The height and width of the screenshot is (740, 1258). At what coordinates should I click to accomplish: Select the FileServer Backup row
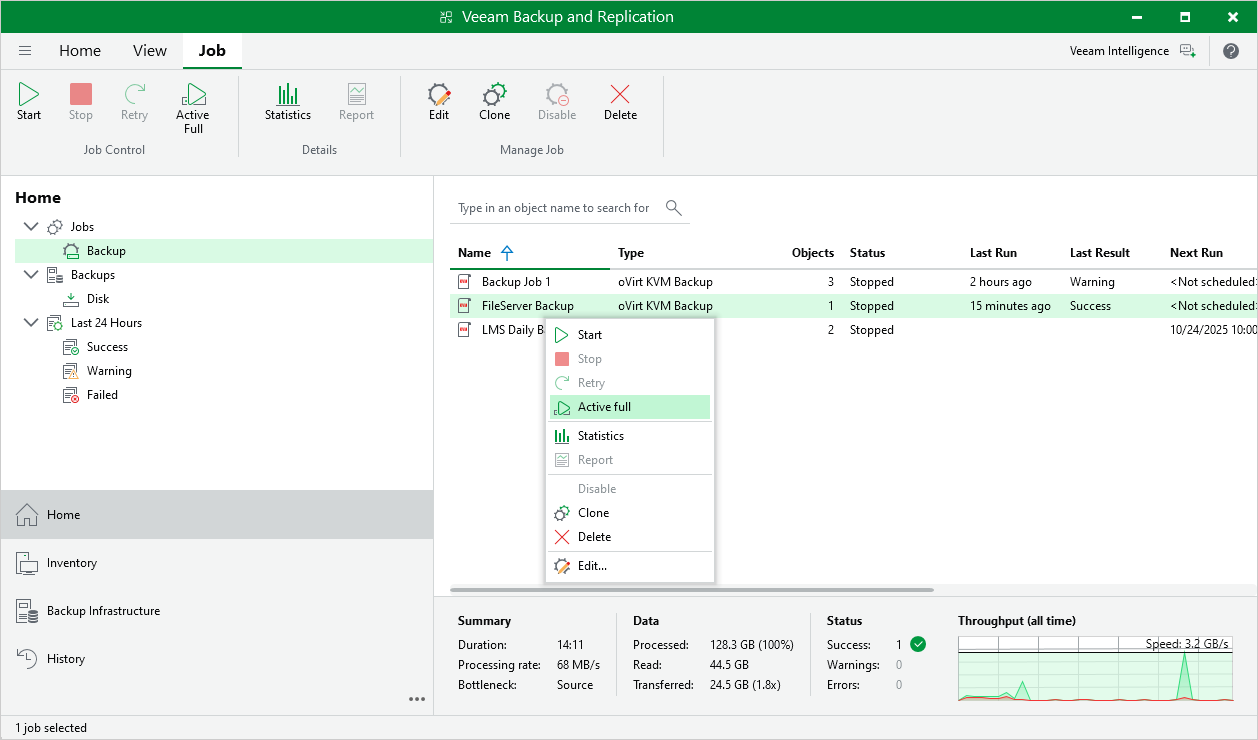(854, 306)
